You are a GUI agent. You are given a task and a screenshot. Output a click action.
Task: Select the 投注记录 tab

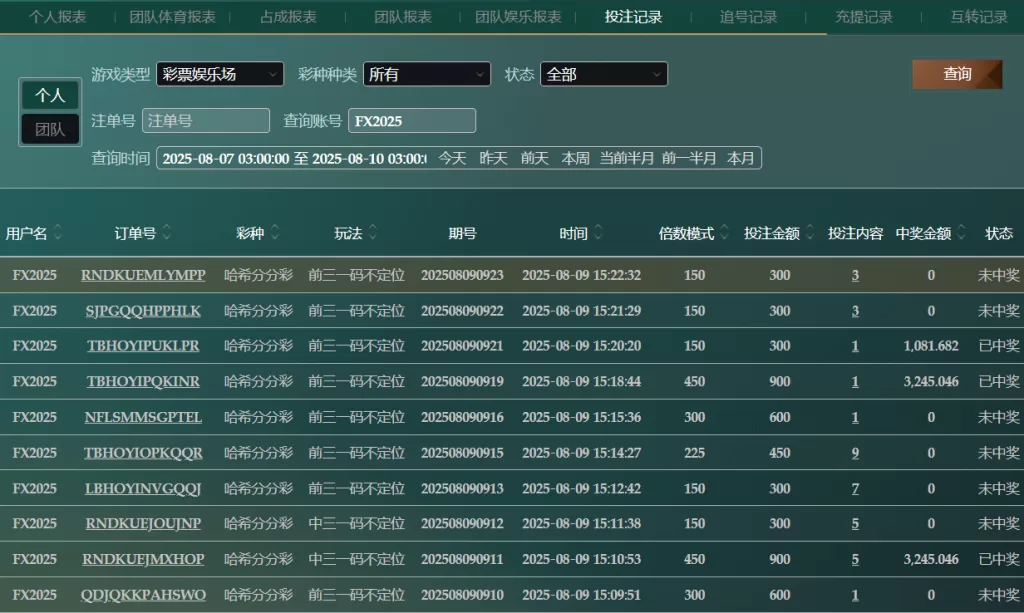pos(633,17)
